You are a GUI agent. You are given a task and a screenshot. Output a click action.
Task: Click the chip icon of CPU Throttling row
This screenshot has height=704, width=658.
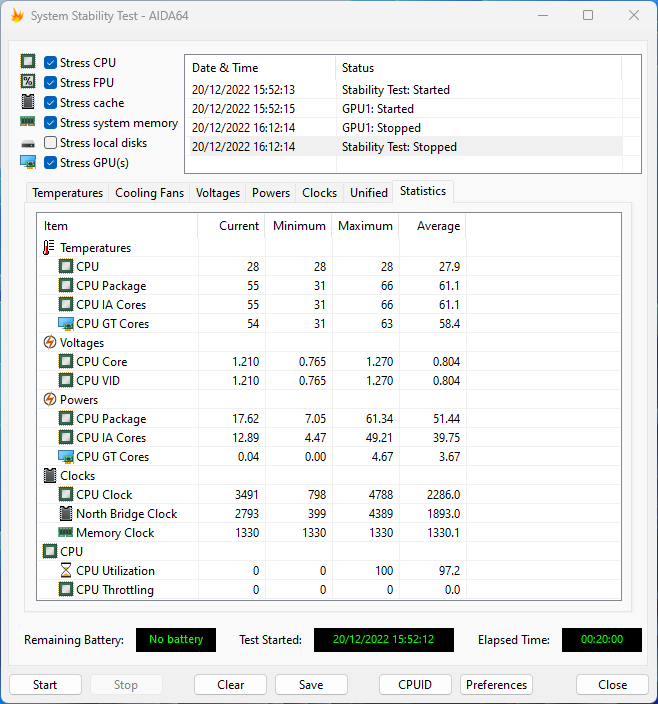[x=66, y=589]
